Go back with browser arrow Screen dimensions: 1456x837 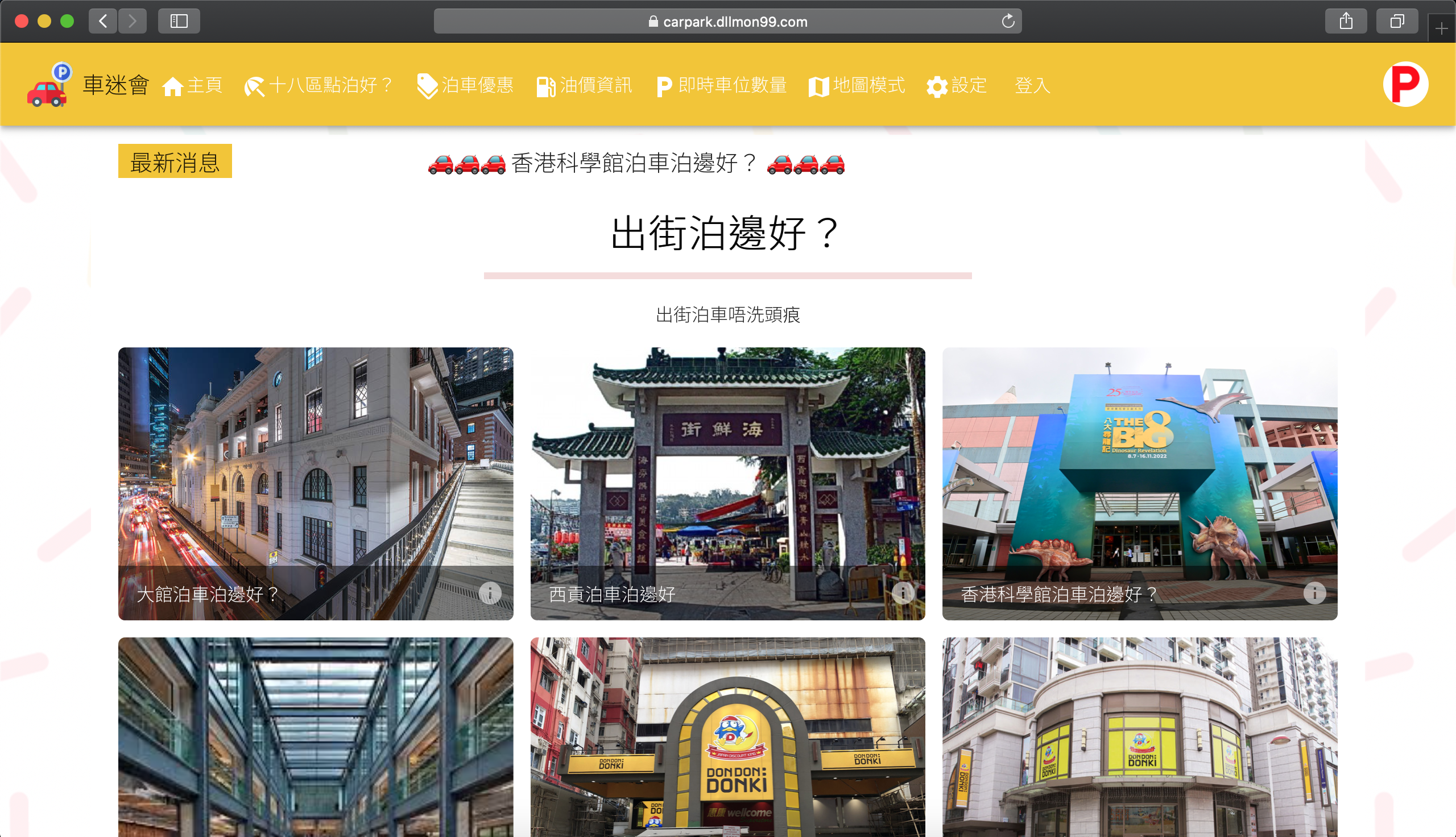coord(104,21)
